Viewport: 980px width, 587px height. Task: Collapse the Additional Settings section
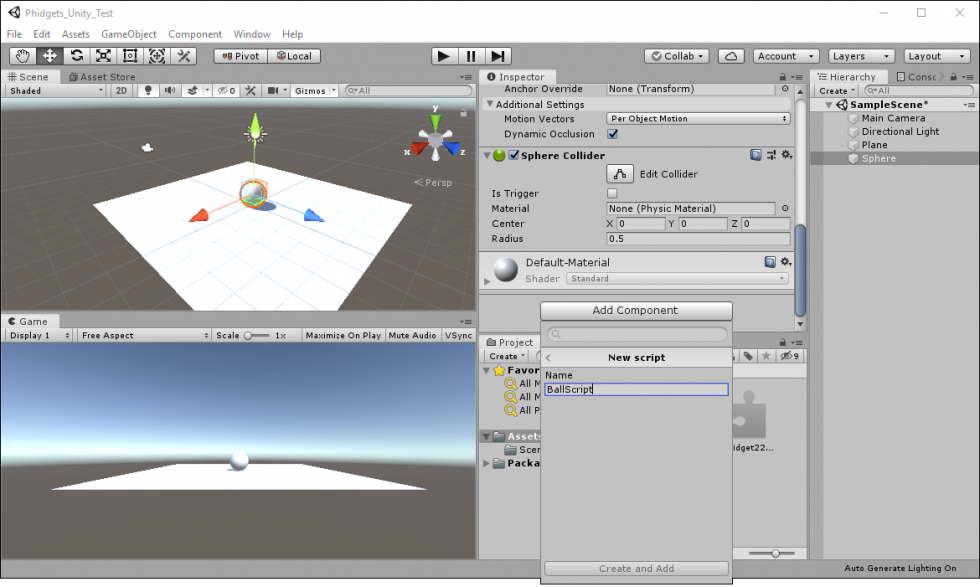tap(490, 104)
